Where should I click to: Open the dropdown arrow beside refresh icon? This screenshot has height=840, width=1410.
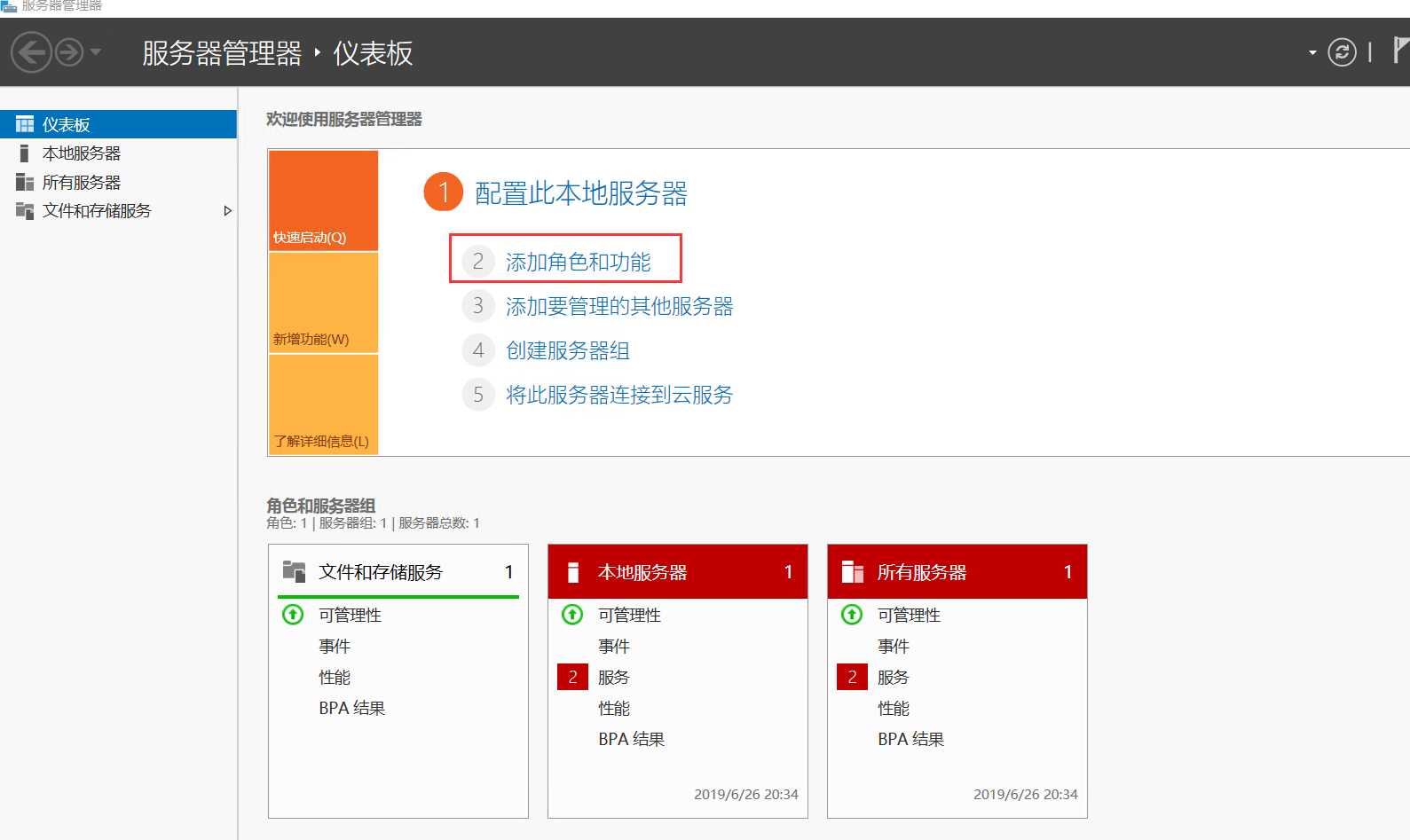pyautogui.click(x=1312, y=53)
